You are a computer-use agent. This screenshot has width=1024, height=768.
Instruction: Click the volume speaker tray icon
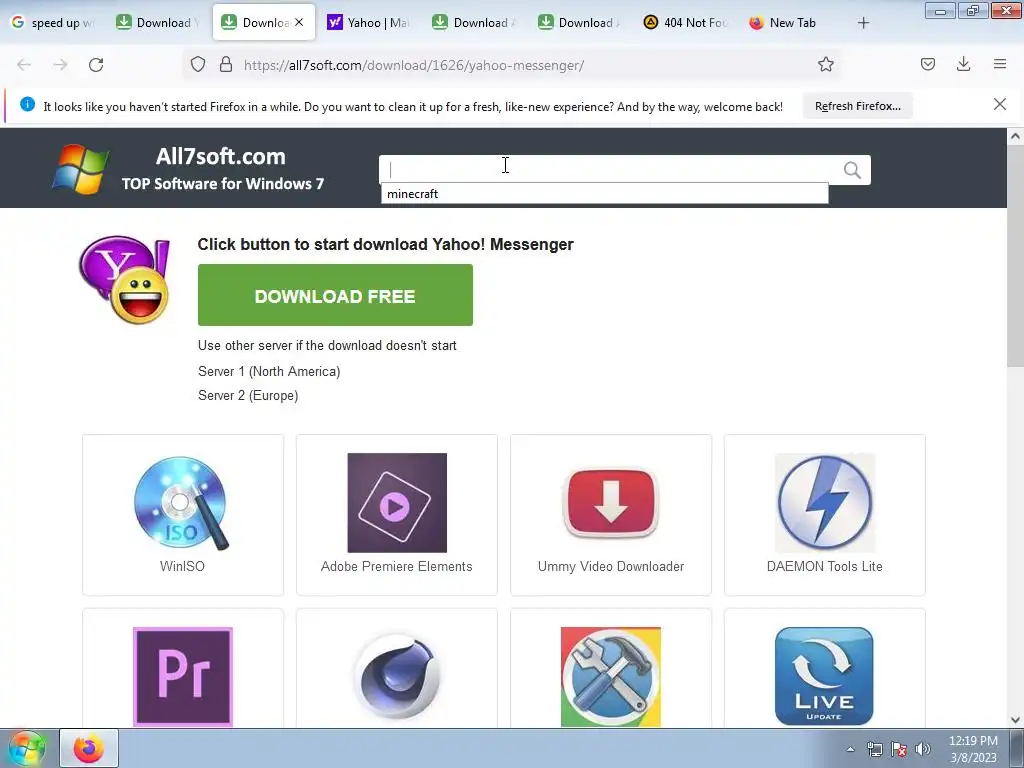pos(923,749)
